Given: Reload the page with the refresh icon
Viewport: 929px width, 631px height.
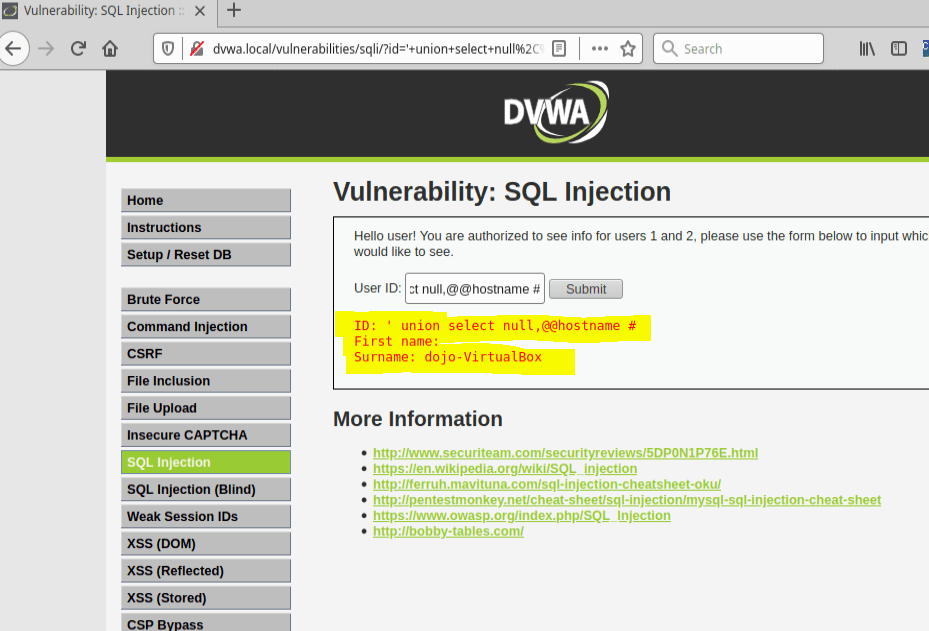Looking at the screenshot, I should (x=78, y=49).
